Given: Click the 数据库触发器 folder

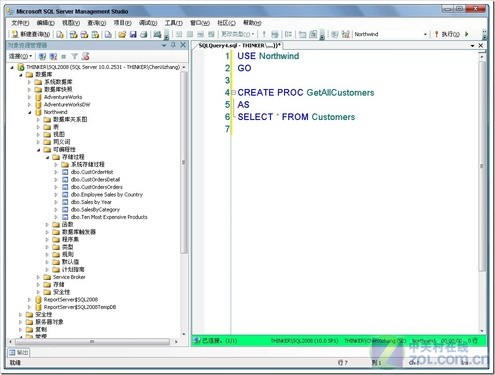Looking at the screenshot, I should (79, 232).
